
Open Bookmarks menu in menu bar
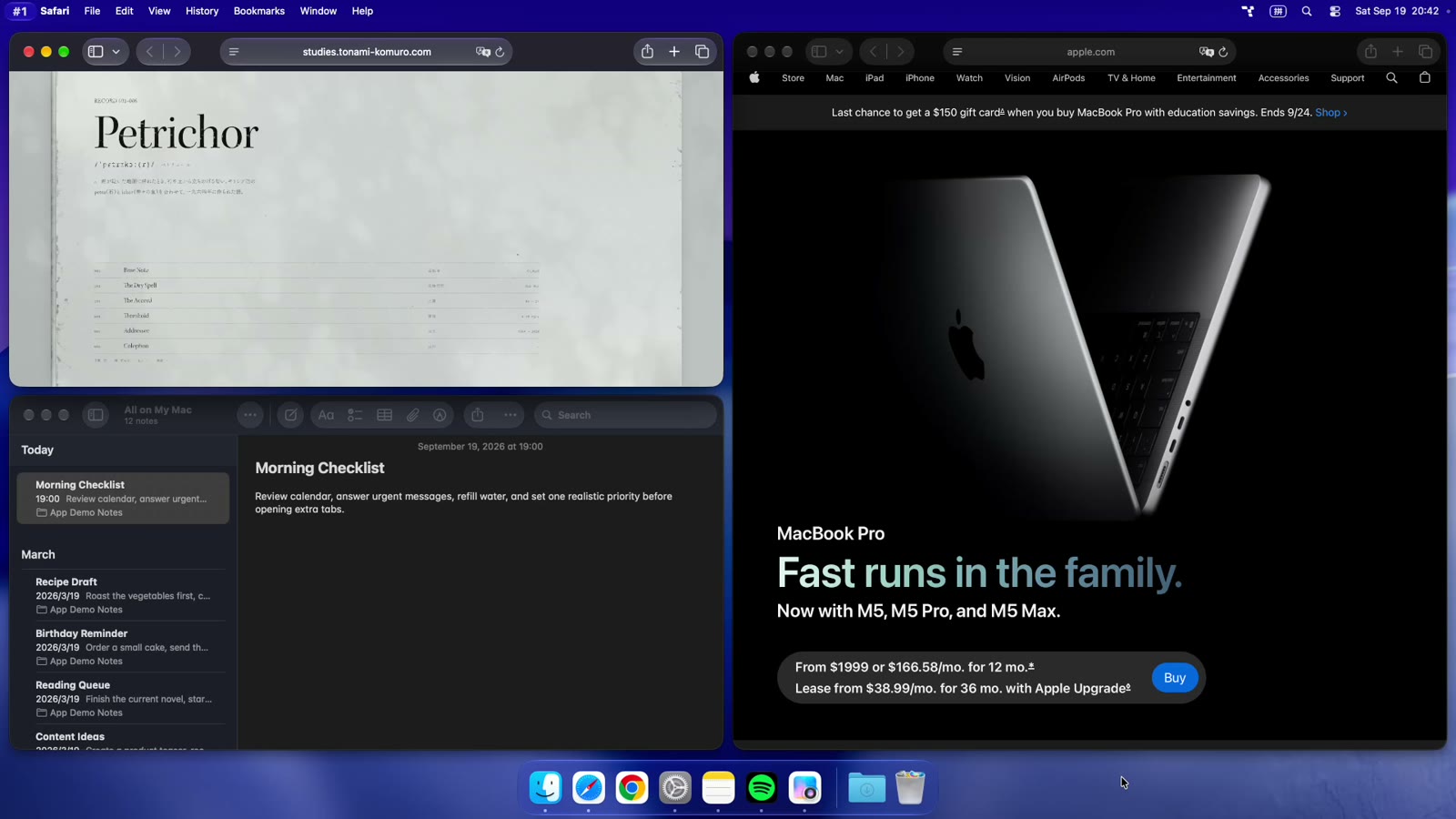(259, 11)
